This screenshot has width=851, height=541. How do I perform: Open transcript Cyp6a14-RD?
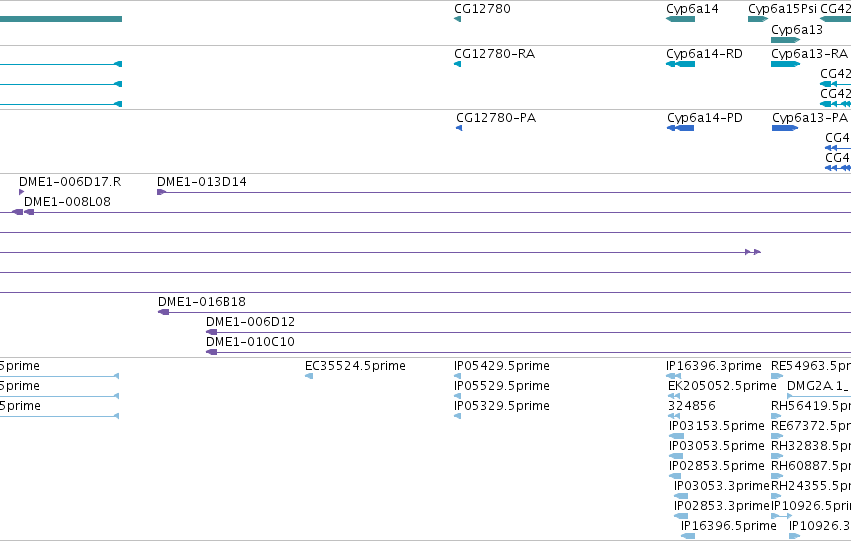(x=704, y=54)
